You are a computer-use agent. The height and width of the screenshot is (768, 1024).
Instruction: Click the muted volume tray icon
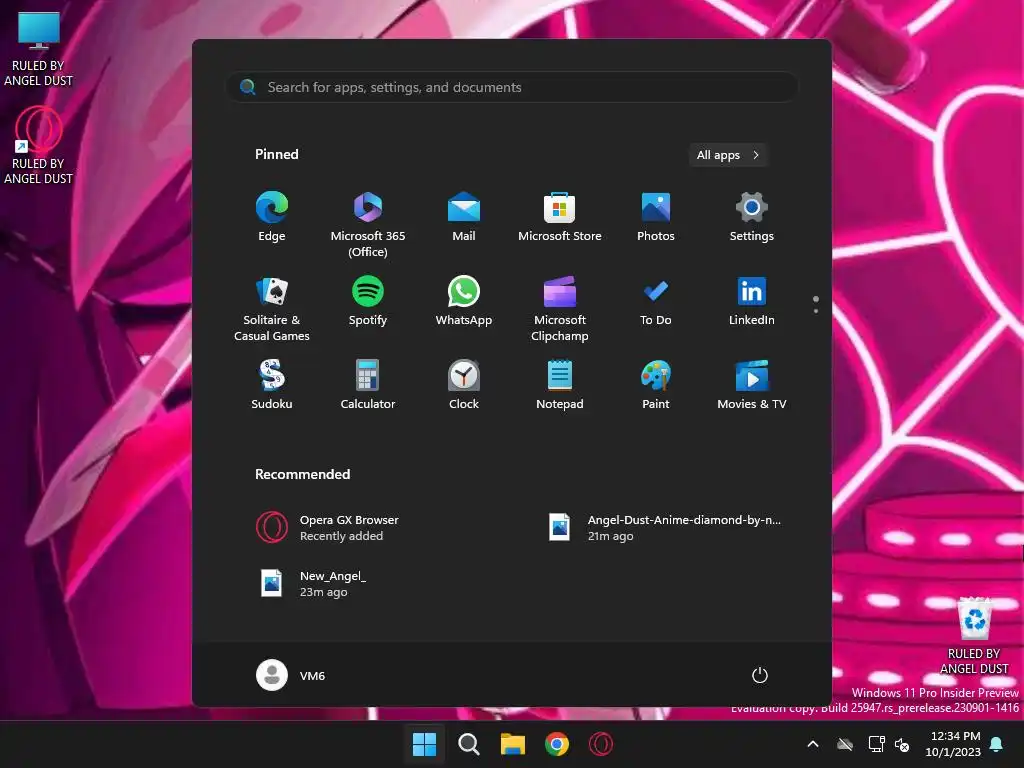point(902,744)
